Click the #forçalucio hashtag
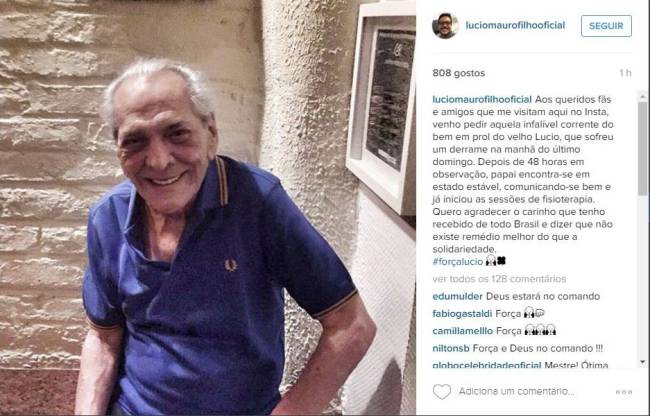This screenshot has height=416, width=650. coord(458,262)
